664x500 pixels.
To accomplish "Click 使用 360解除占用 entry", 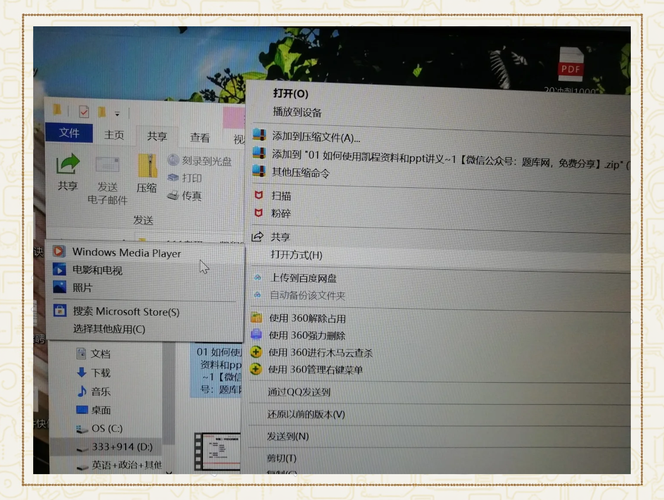I will [x=307, y=318].
